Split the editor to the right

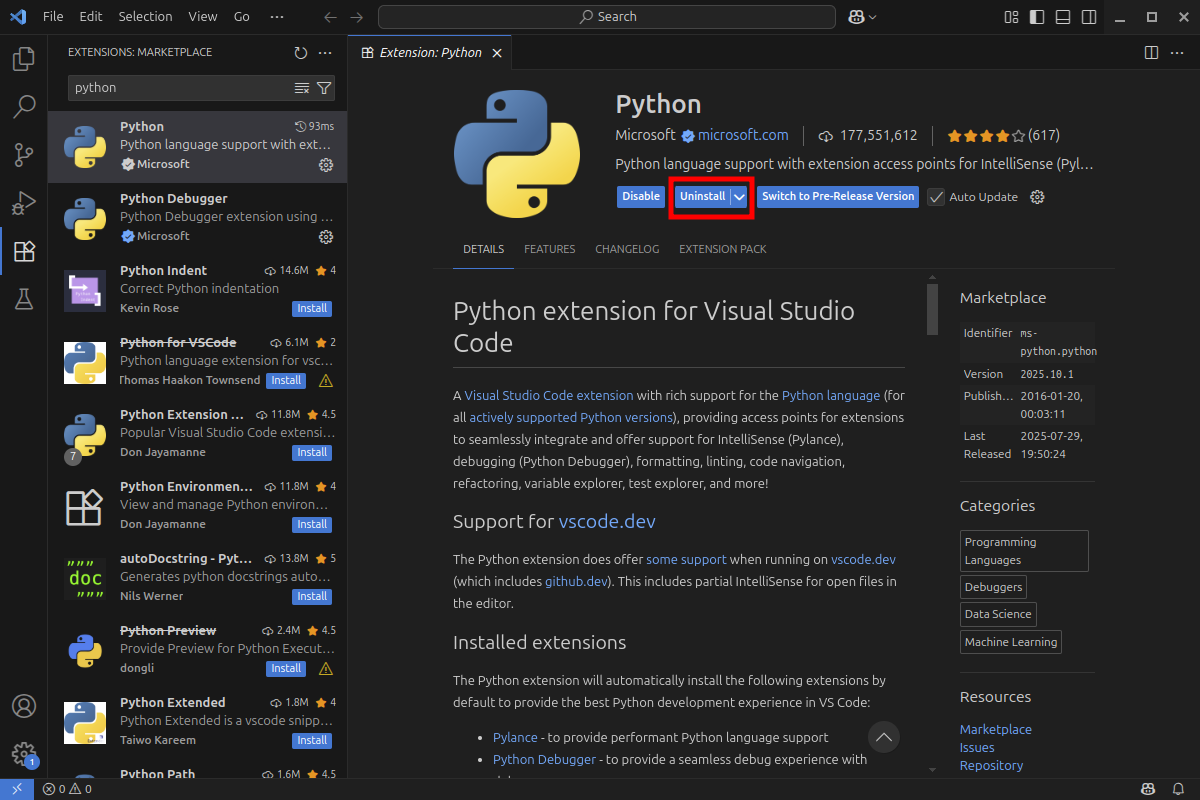(1151, 52)
